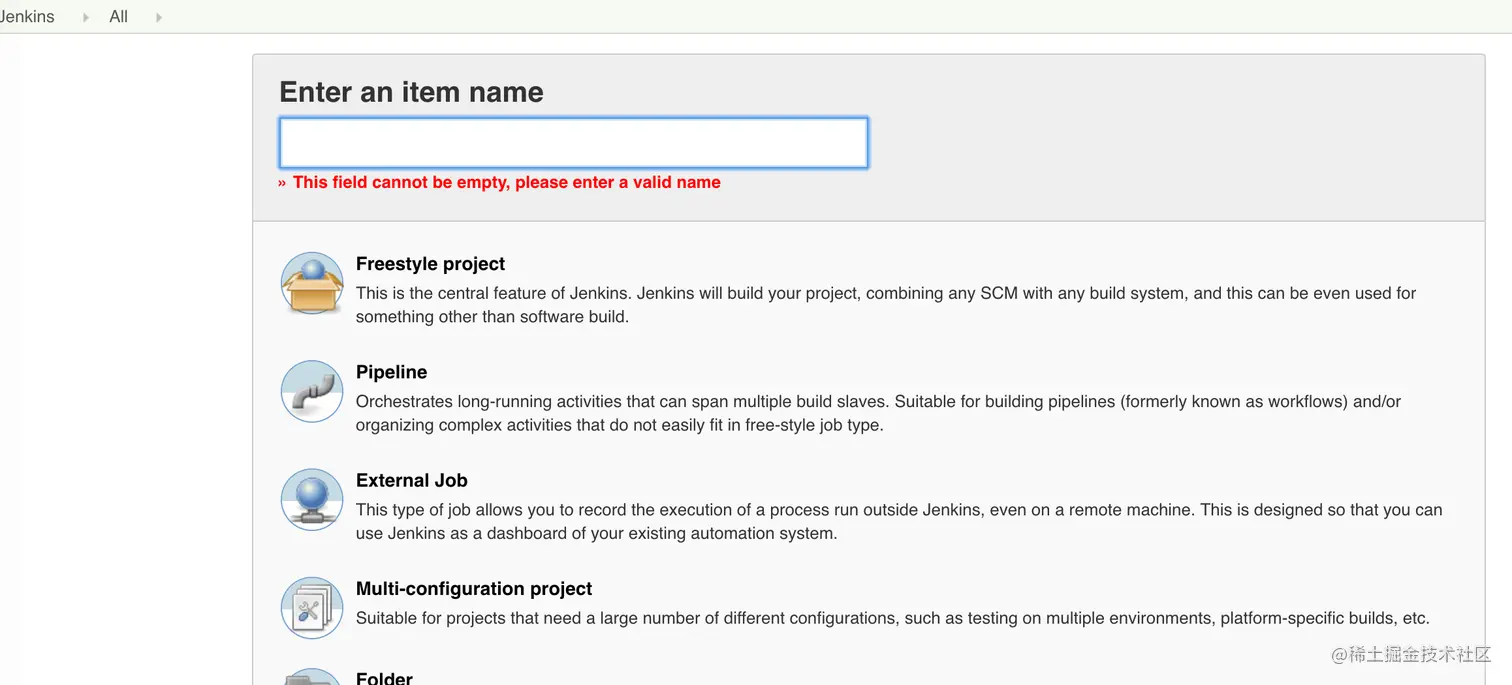Image resolution: width=1512 pixels, height=685 pixels.
Task: Select the Folder item type title
Action: tap(384, 677)
